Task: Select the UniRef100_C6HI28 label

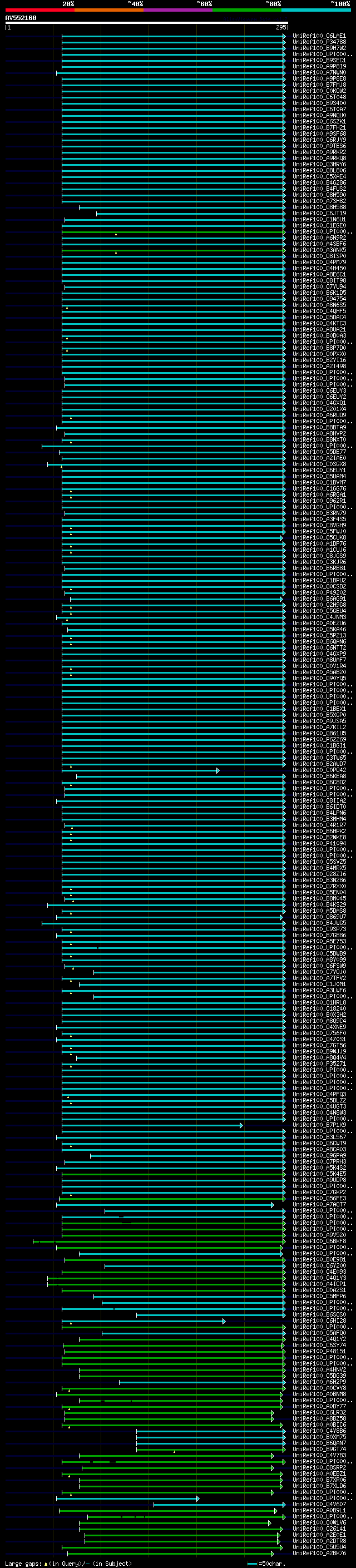Action: (319, 1321)
